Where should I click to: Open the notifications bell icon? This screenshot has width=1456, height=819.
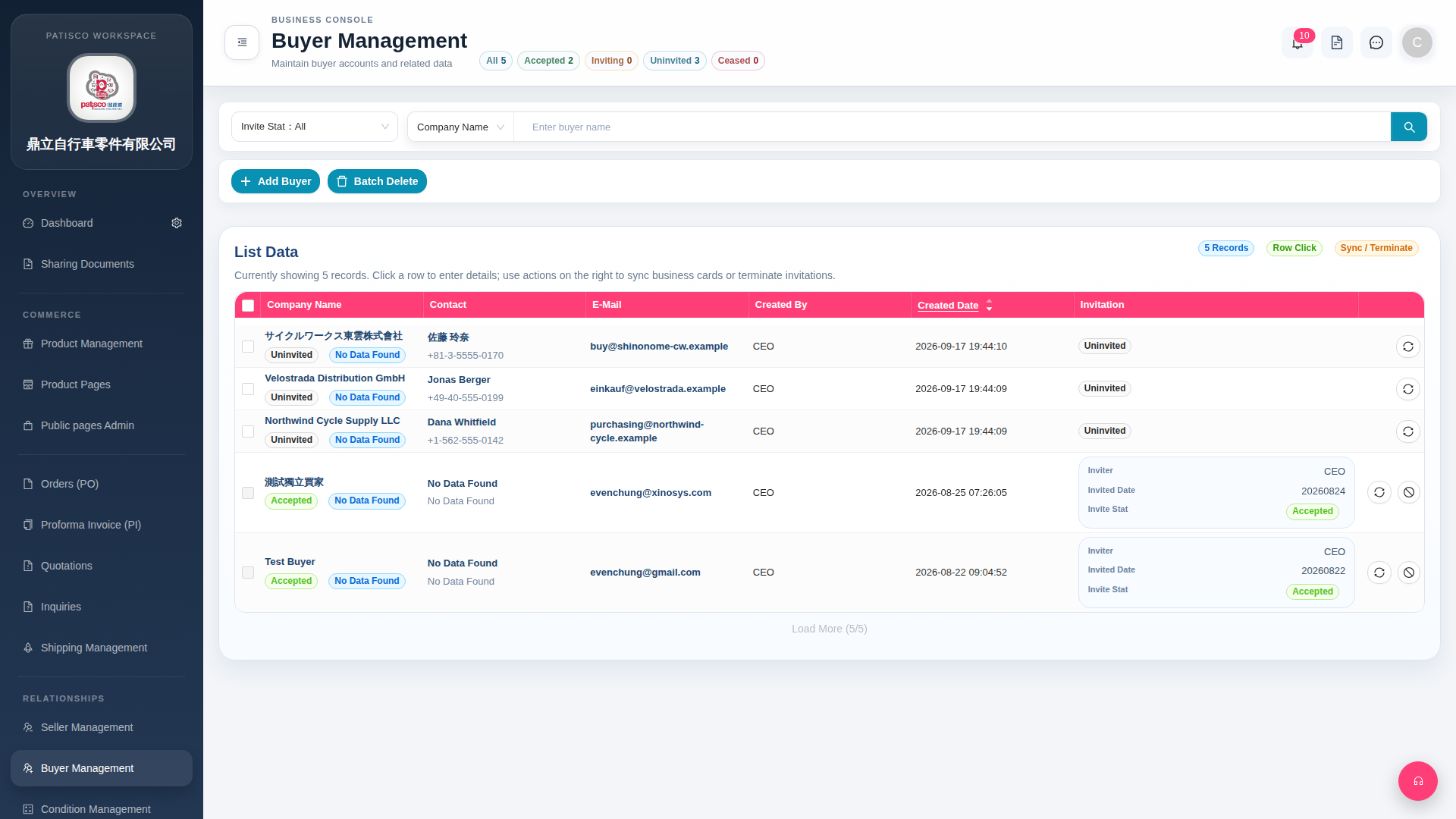click(x=1298, y=42)
